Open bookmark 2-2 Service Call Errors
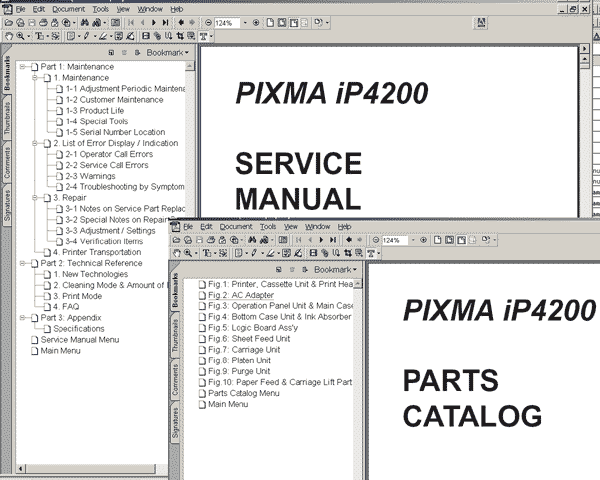Image resolution: width=600 pixels, height=480 pixels. (x=107, y=165)
